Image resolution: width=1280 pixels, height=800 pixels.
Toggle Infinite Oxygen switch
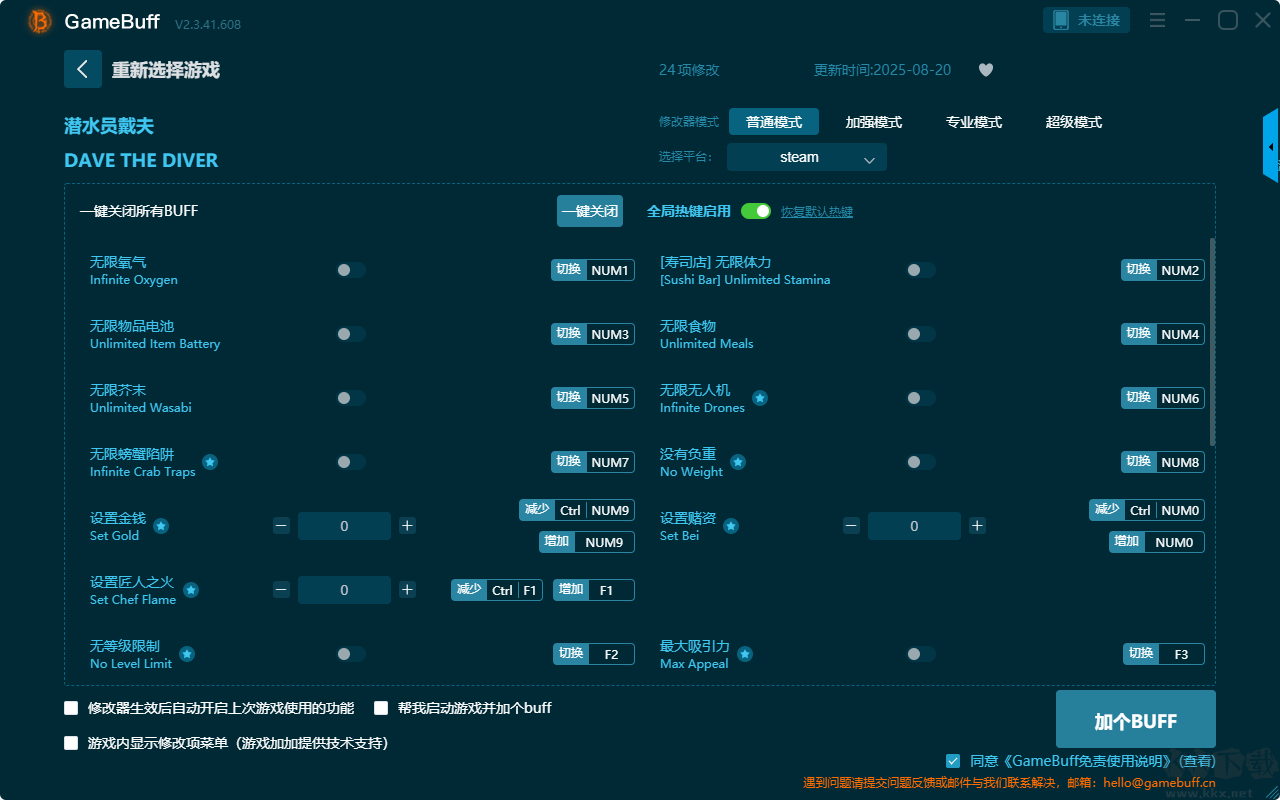click(x=351, y=270)
